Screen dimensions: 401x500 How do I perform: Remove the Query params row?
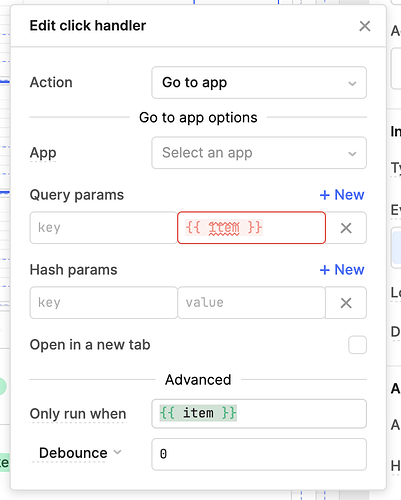(x=346, y=228)
